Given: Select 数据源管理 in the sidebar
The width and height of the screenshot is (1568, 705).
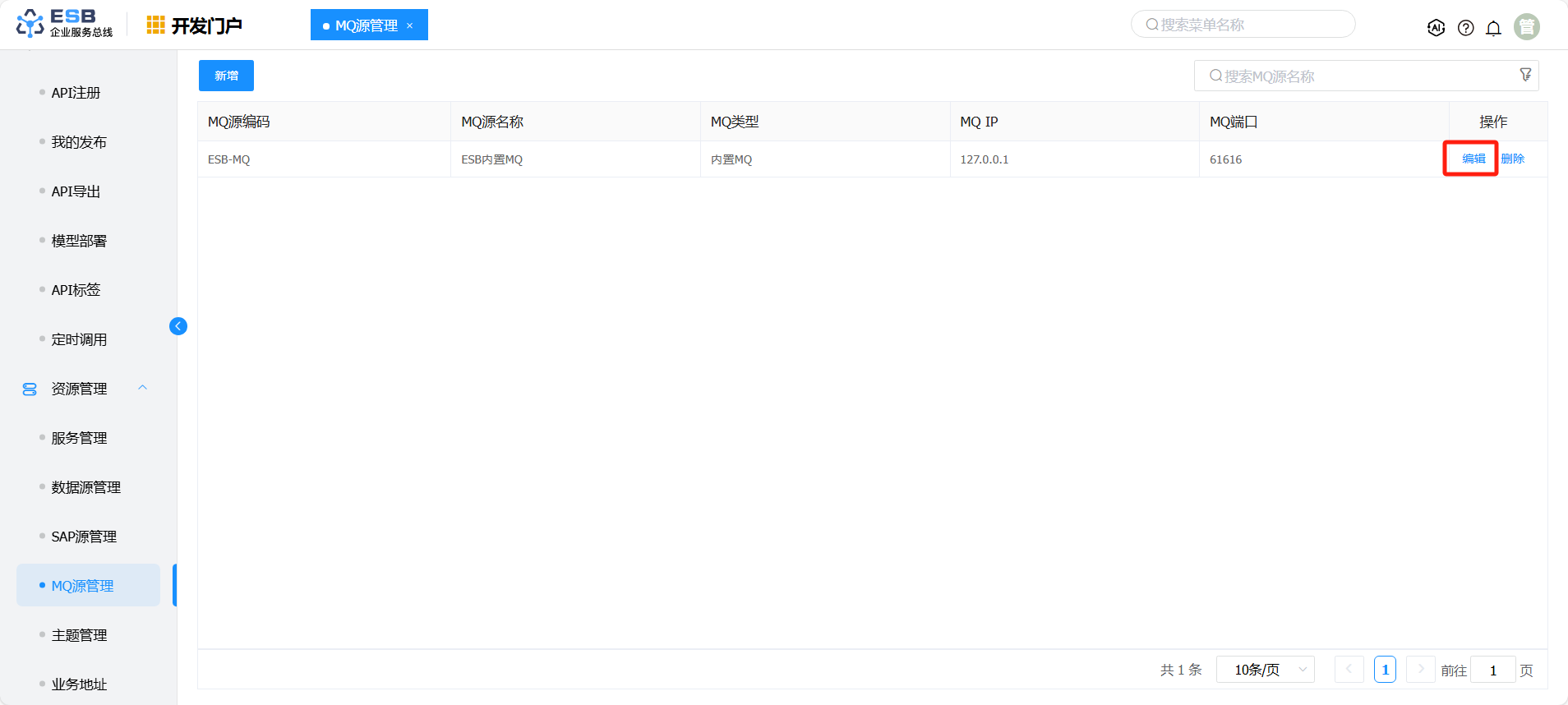Looking at the screenshot, I should [85, 487].
